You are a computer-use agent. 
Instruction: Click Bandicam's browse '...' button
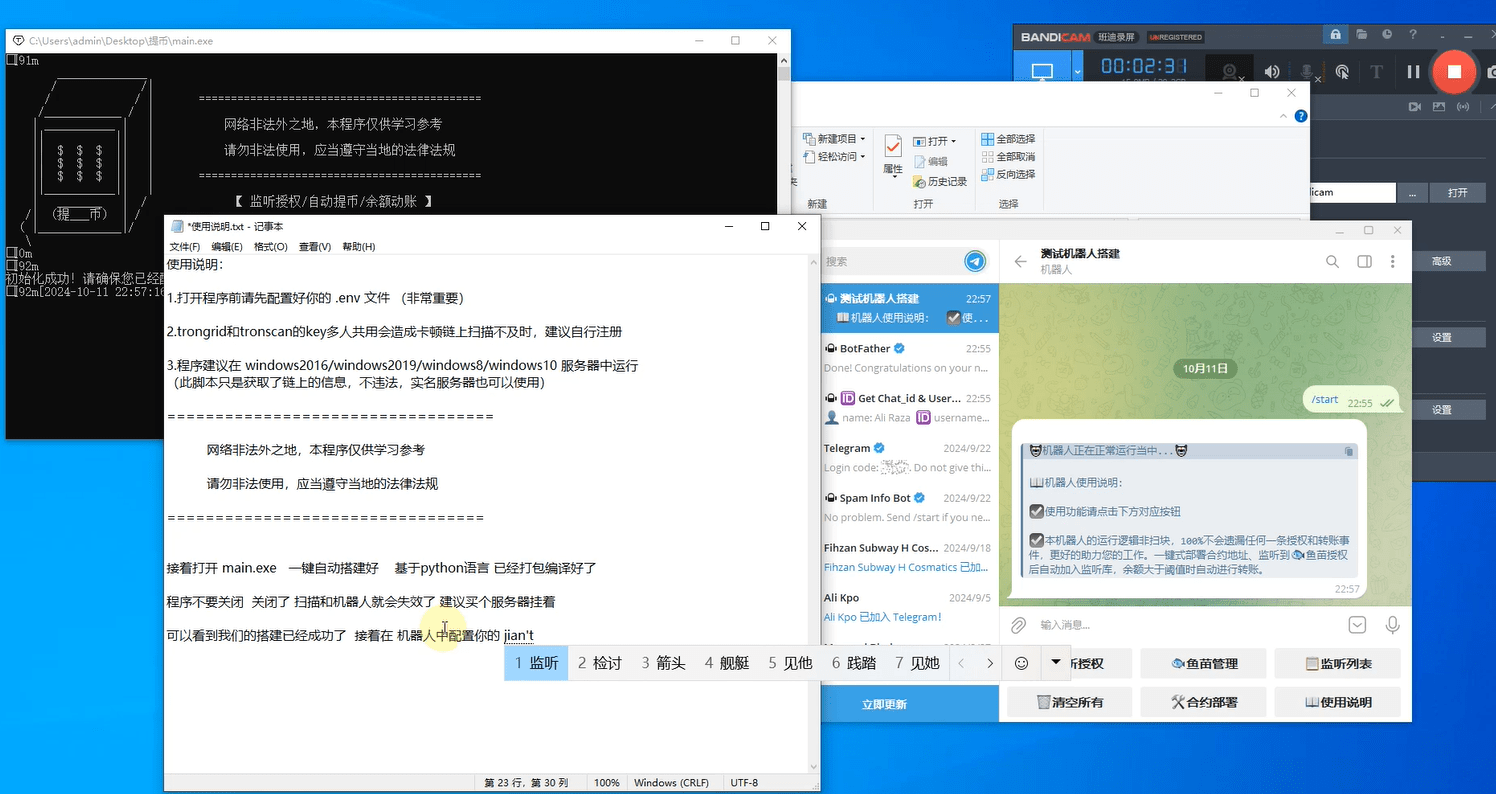pos(1412,192)
